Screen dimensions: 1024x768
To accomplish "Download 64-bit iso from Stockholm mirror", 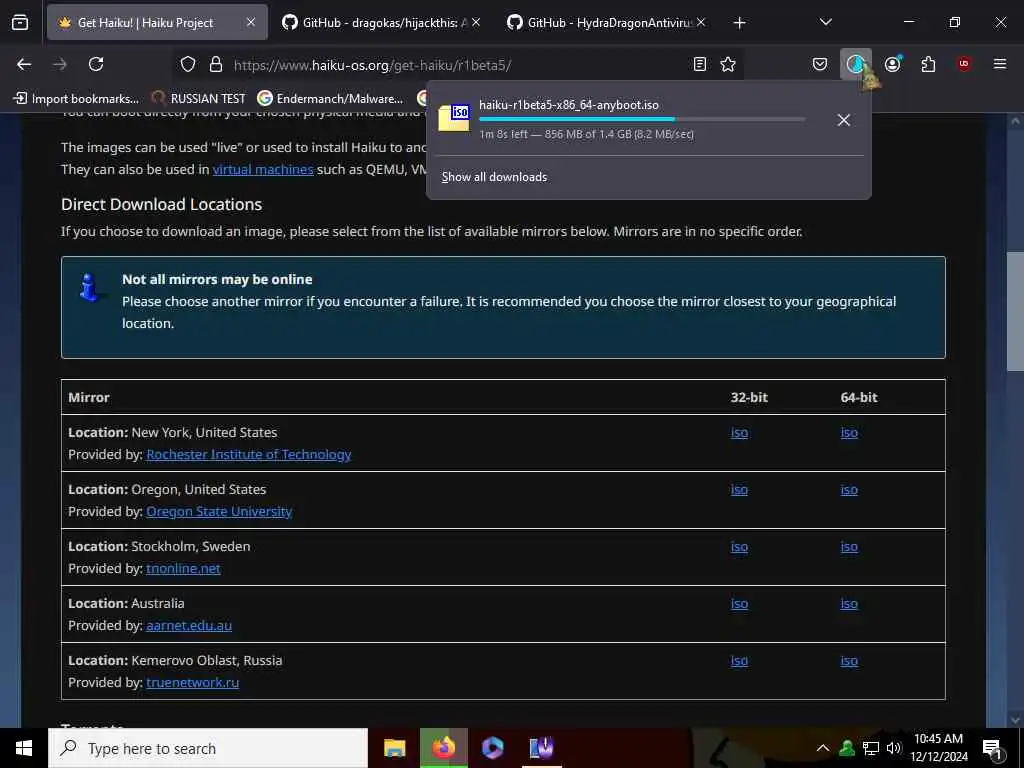I will [x=849, y=547].
